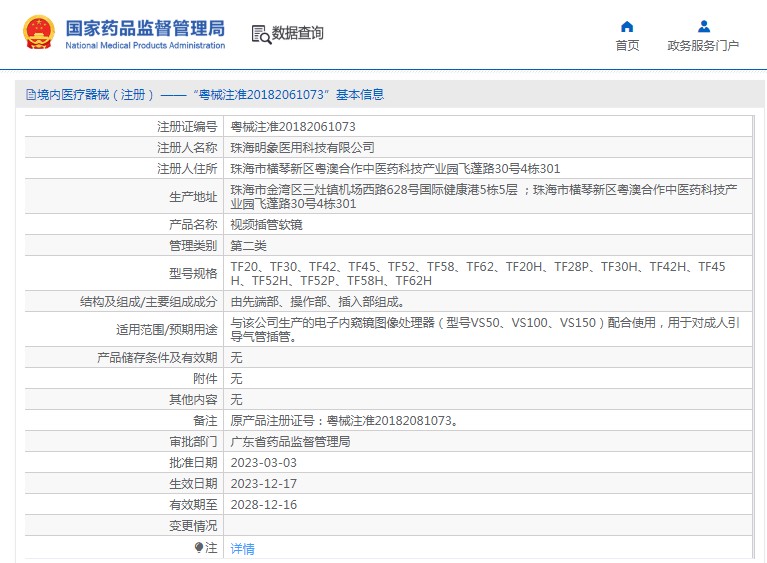
Task: Open 政务服务门户 text link
Action: click(703, 45)
